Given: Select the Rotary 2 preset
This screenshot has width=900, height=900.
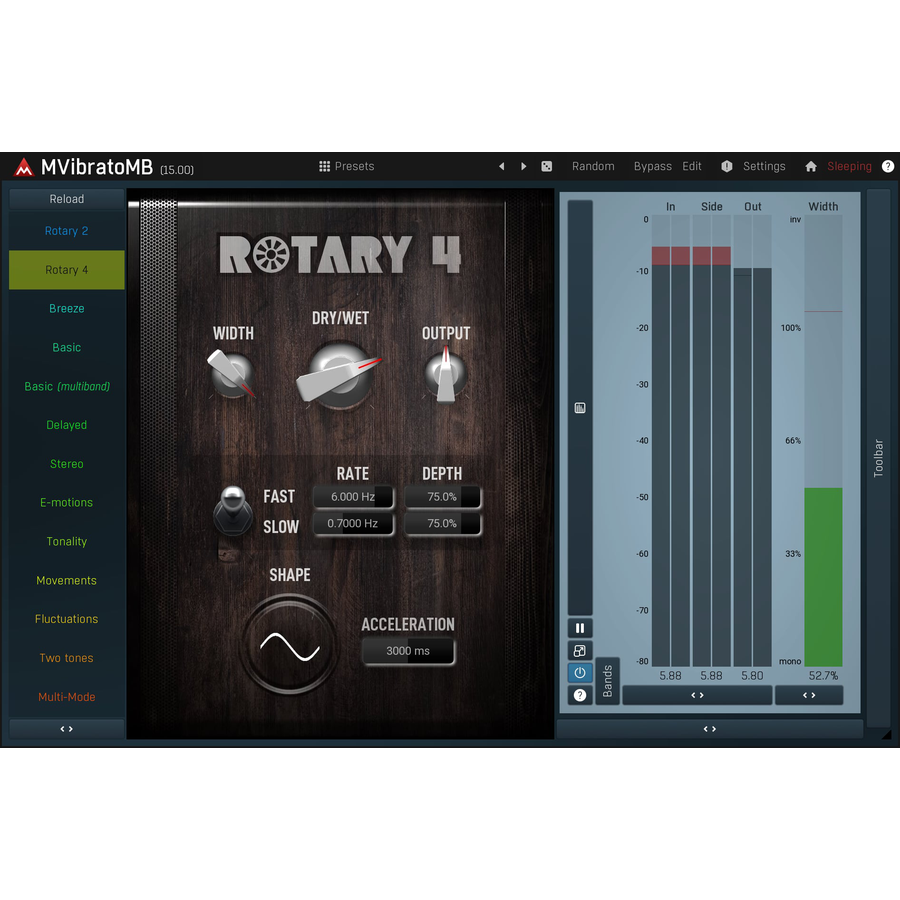Looking at the screenshot, I should pyautogui.click(x=67, y=231).
